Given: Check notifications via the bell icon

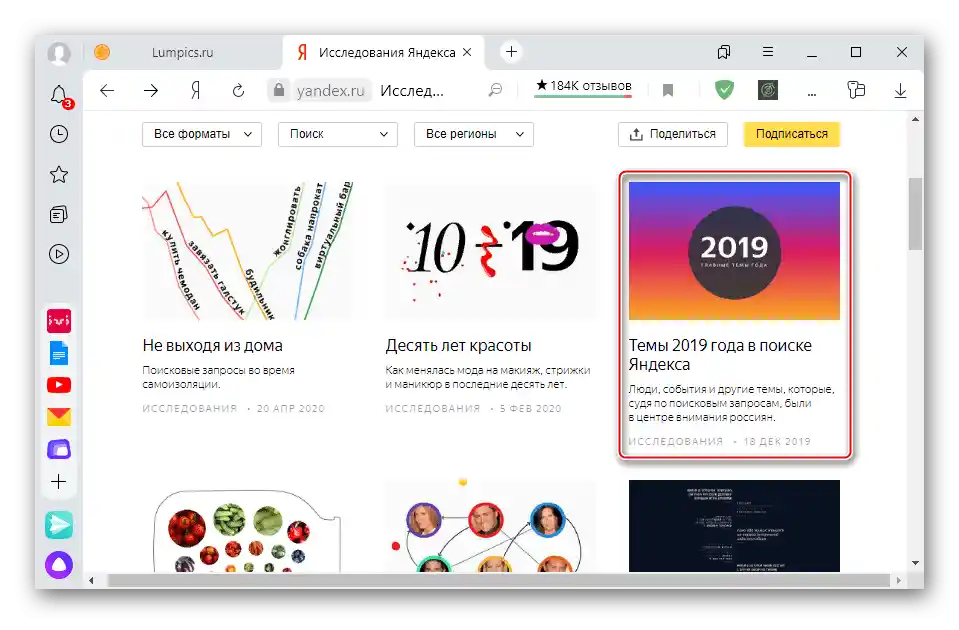Looking at the screenshot, I should tap(58, 95).
